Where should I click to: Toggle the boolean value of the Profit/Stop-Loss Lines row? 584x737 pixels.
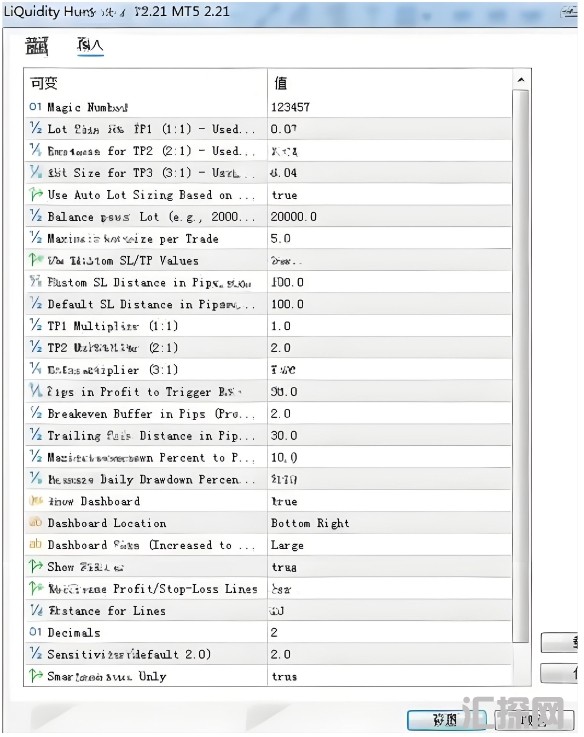point(281,589)
